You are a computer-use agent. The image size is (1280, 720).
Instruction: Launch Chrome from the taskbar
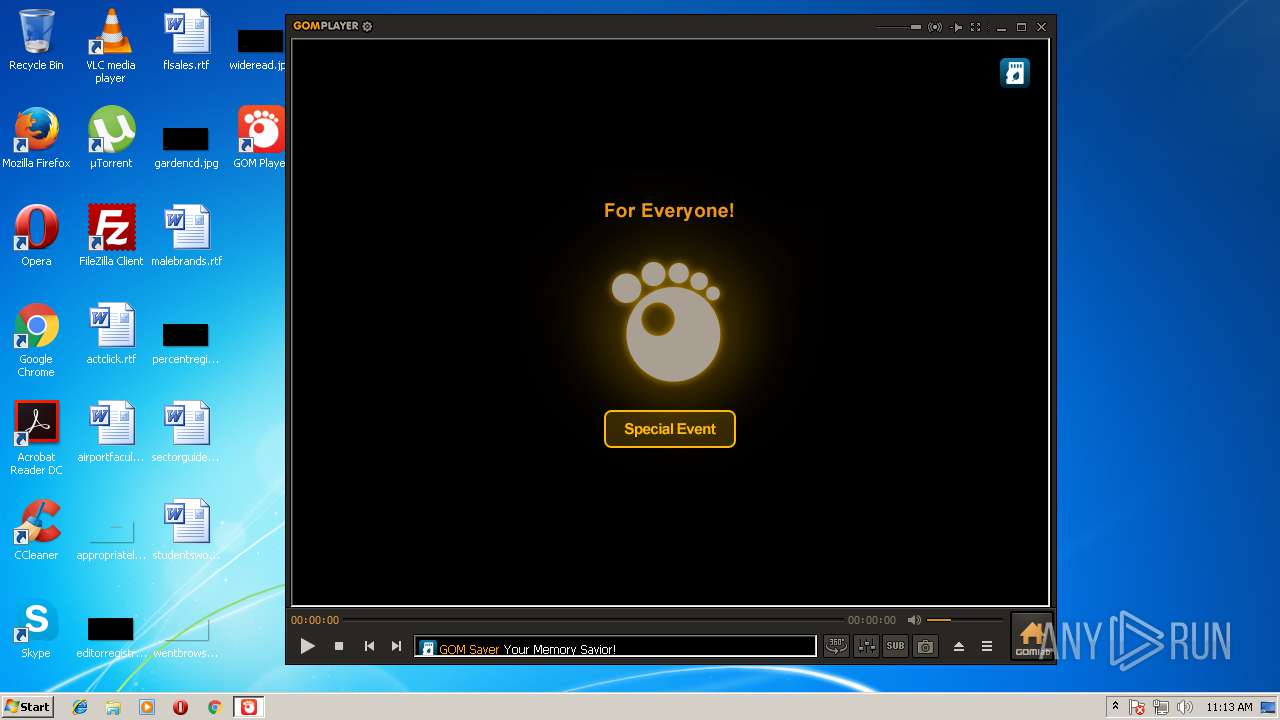click(x=214, y=707)
